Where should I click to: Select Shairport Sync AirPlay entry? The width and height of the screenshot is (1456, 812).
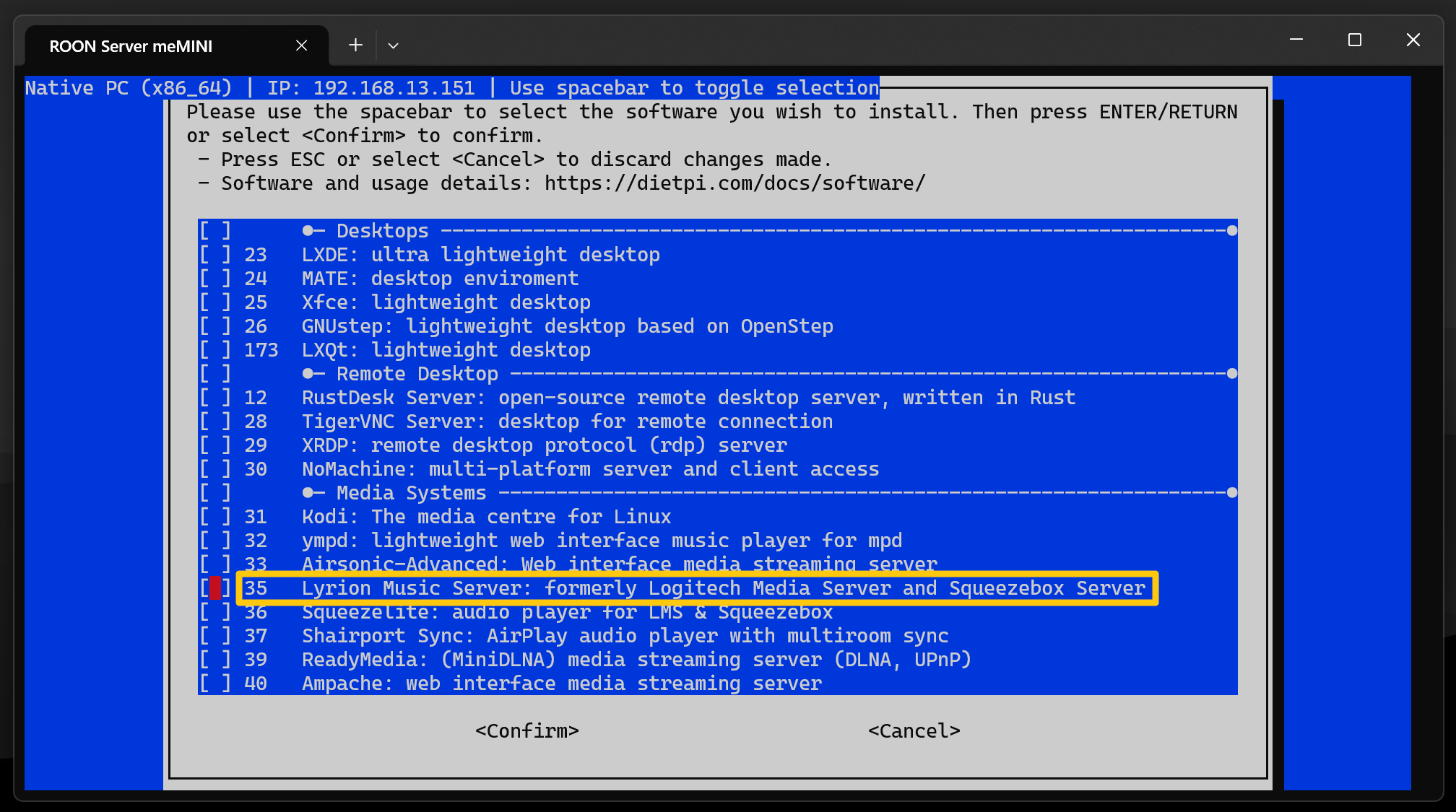pyautogui.click(x=624, y=636)
